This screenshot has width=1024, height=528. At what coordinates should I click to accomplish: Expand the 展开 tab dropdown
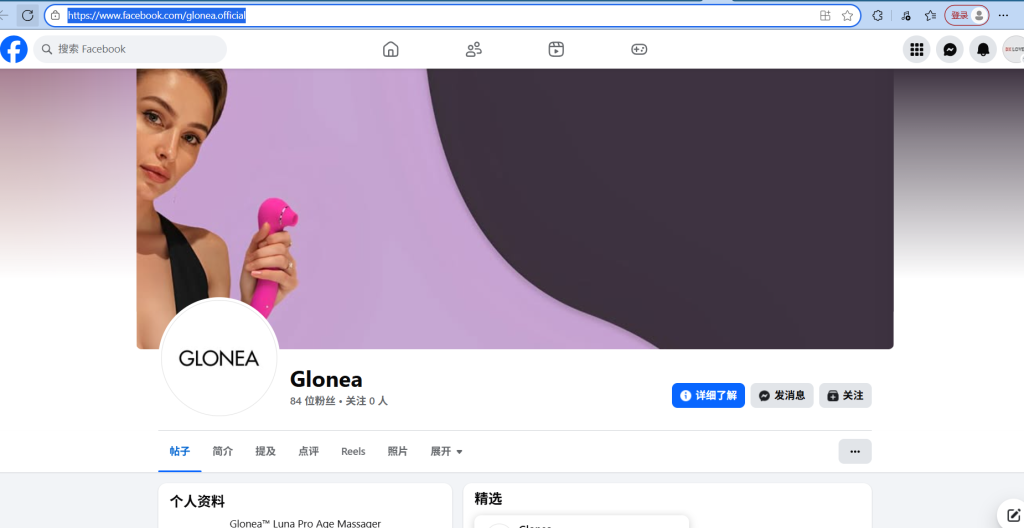(447, 452)
